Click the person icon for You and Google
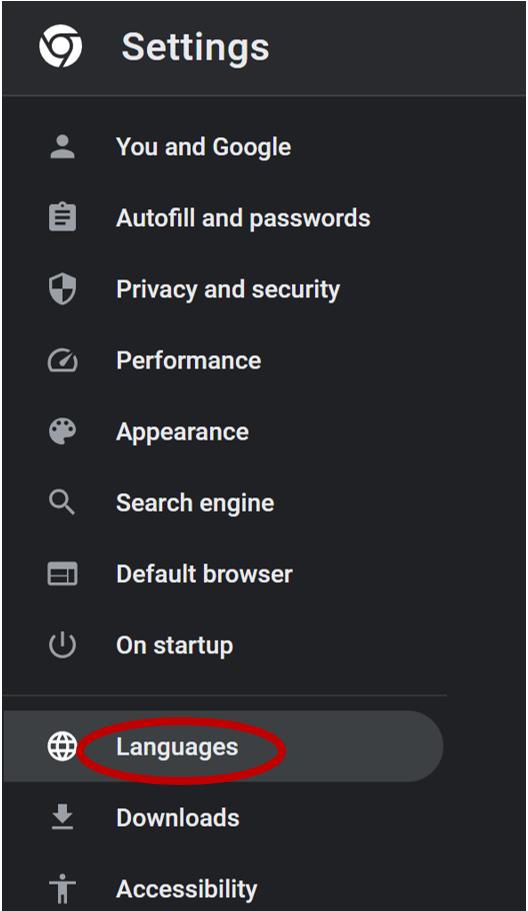Image resolution: width=528 pixels, height=911 pixels. pos(62,147)
